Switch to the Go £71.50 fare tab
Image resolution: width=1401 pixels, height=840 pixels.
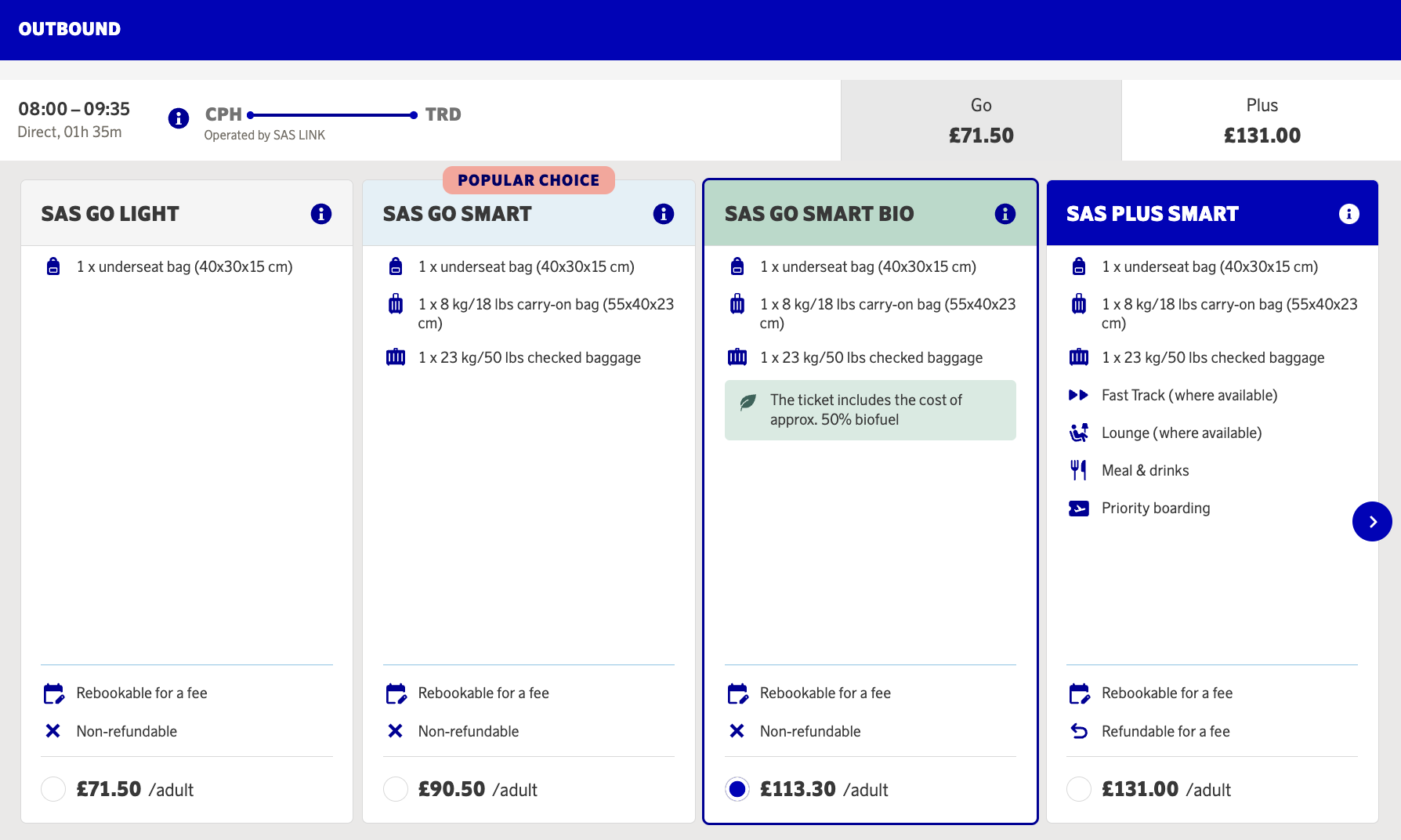[x=981, y=121]
